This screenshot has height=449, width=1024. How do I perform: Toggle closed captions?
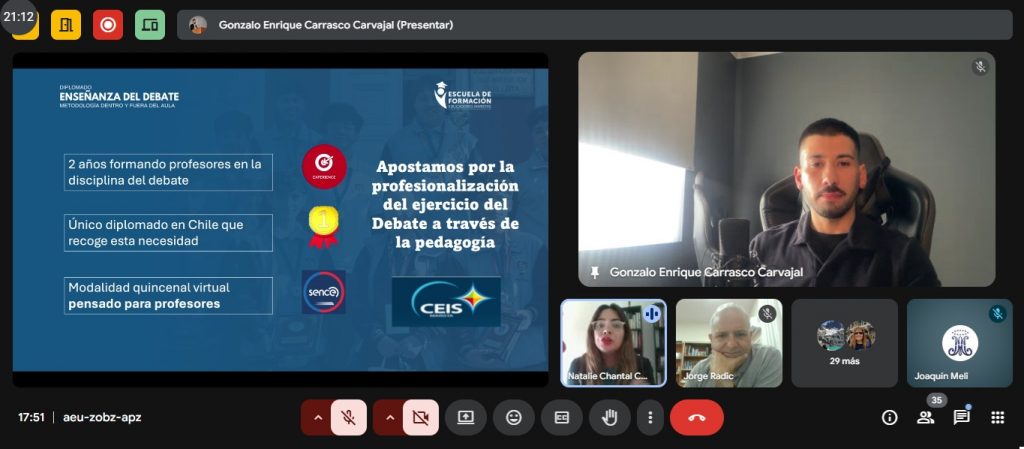(x=562, y=417)
